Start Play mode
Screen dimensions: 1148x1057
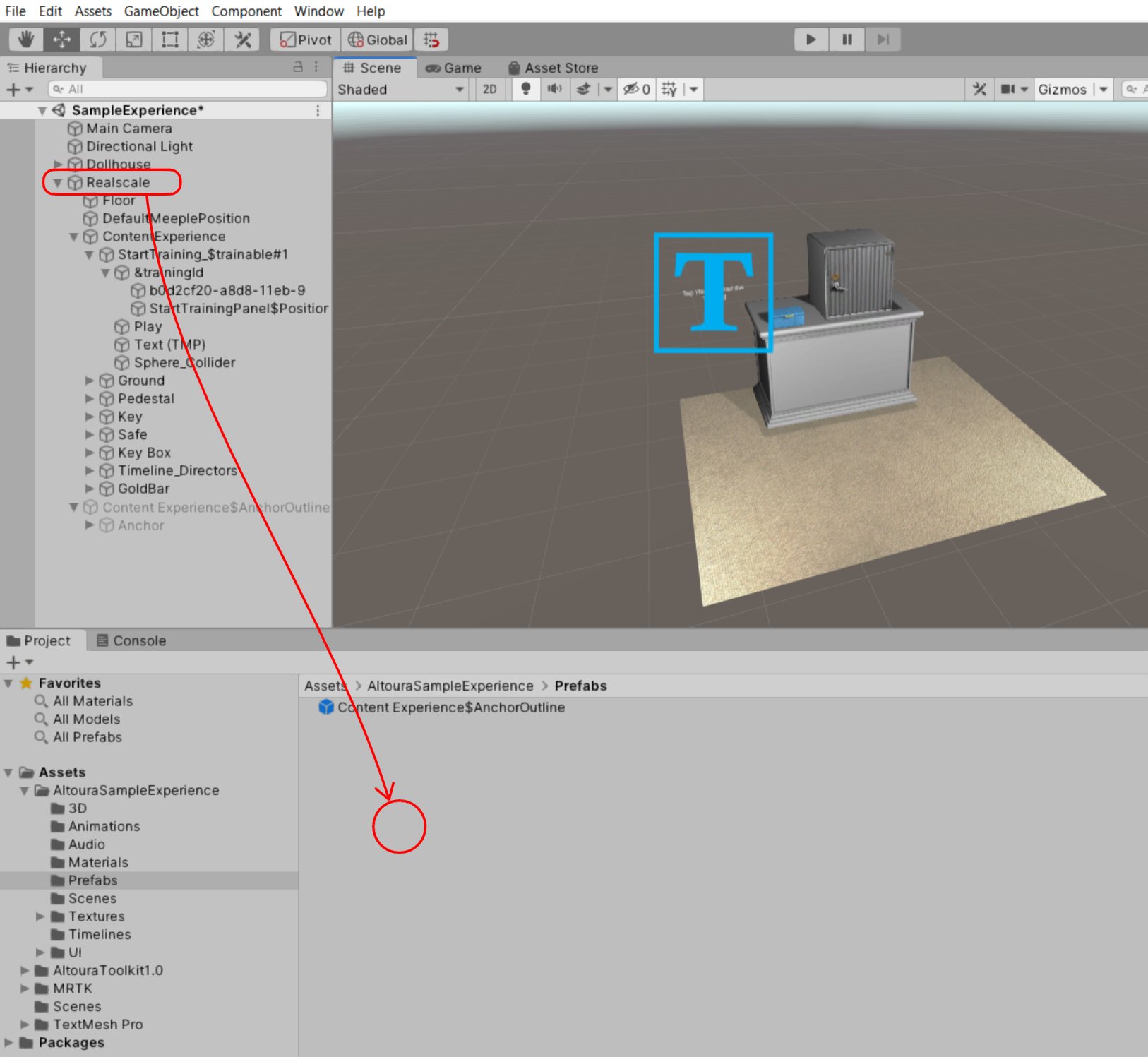point(811,40)
